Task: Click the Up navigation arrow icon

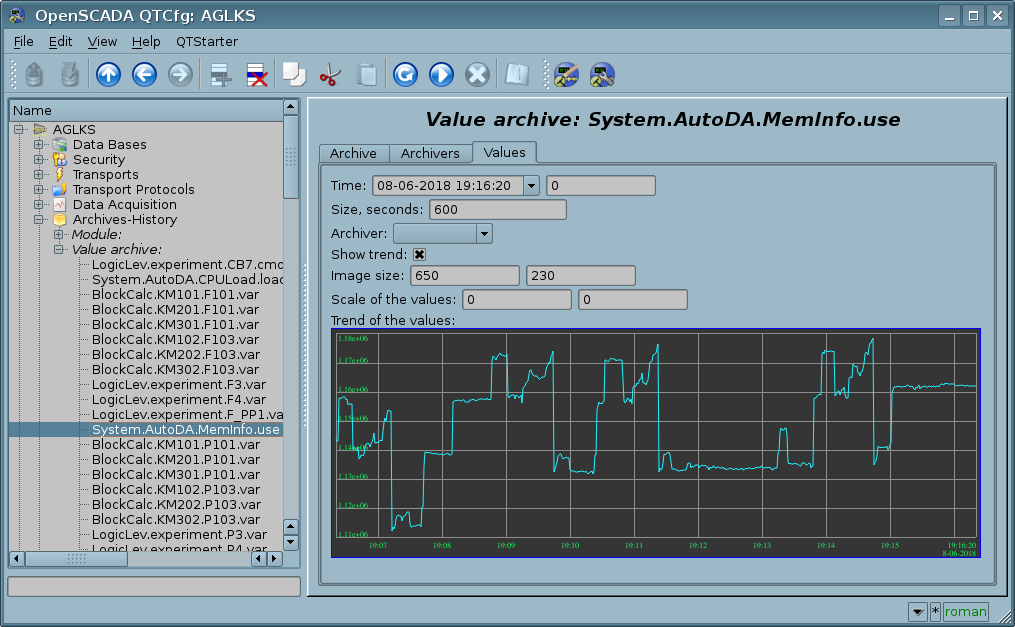Action: [108, 75]
